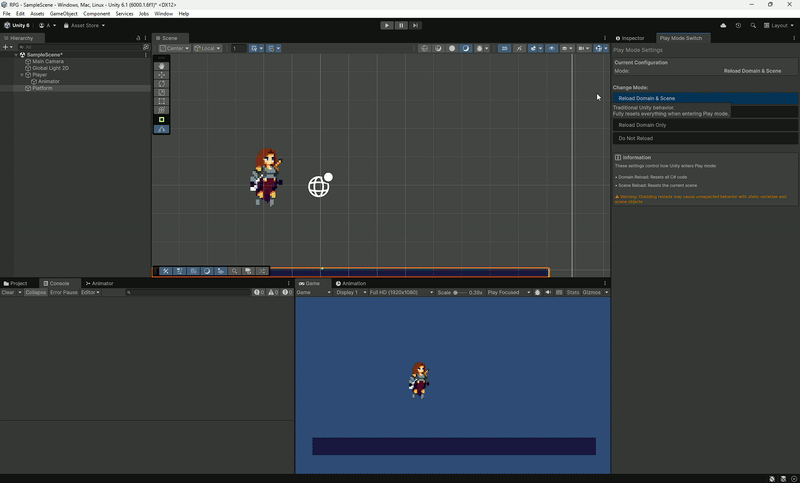Collapse the Player object in Hierarchy
800x483 pixels.
pyautogui.click(x=23, y=75)
